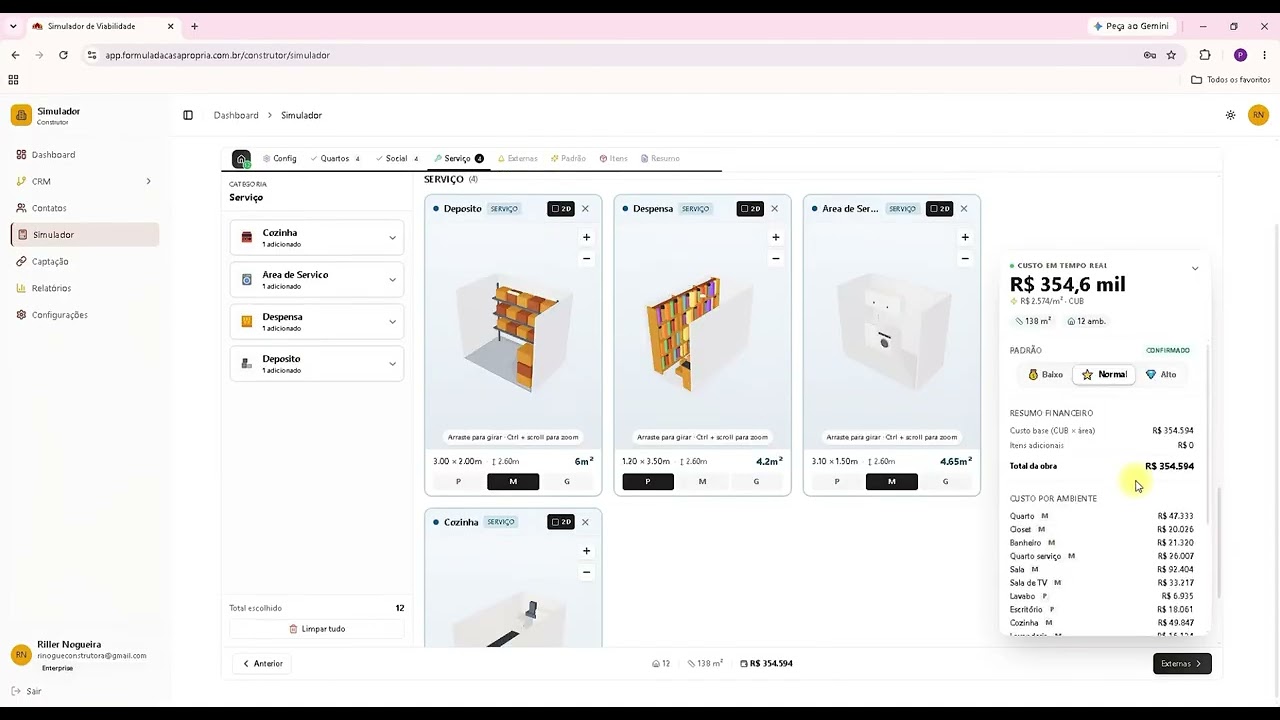Click the home icon before the Config step

coord(241,159)
